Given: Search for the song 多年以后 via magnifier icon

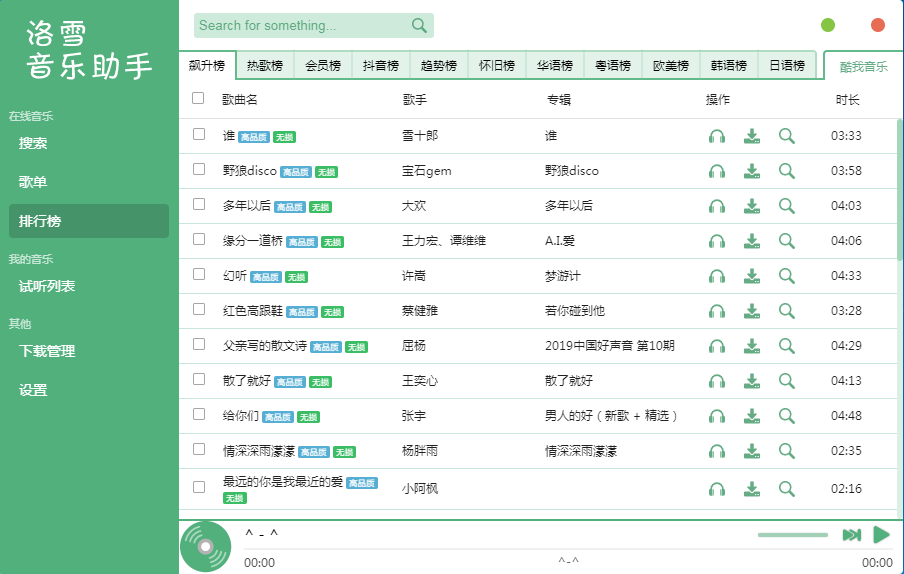Looking at the screenshot, I should (787, 206).
